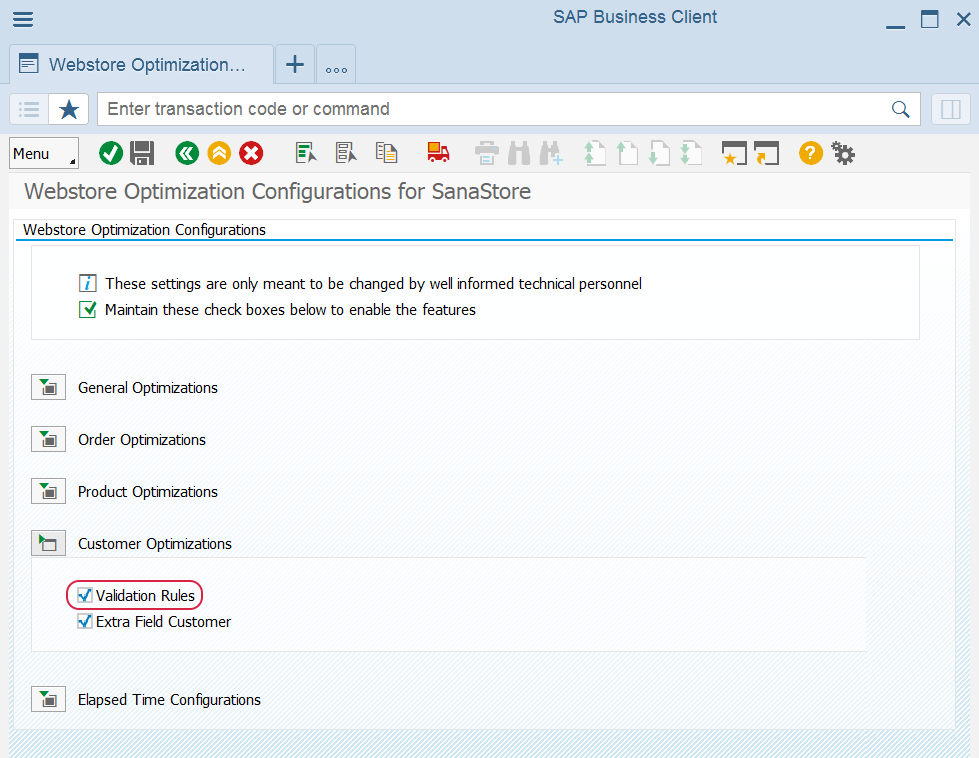
Task: Open the customize layout gears icon
Action: (843, 153)
